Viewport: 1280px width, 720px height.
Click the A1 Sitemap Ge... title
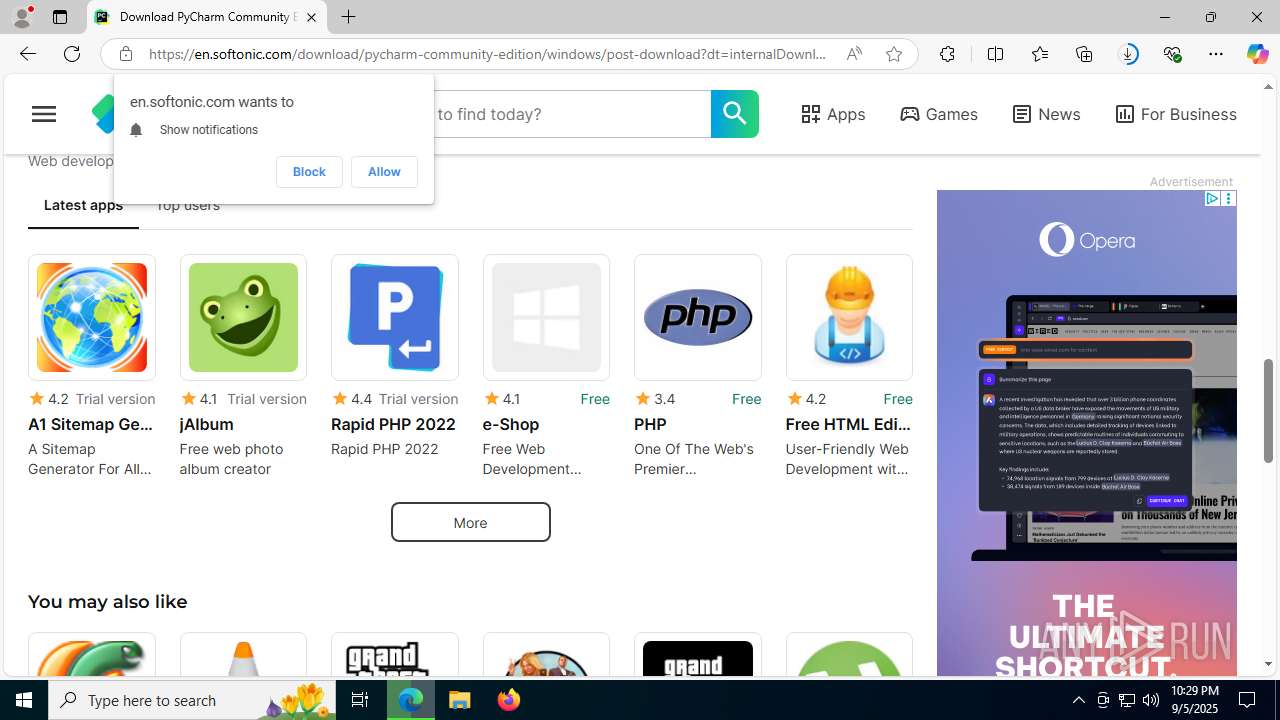click(x=92, y=424)
